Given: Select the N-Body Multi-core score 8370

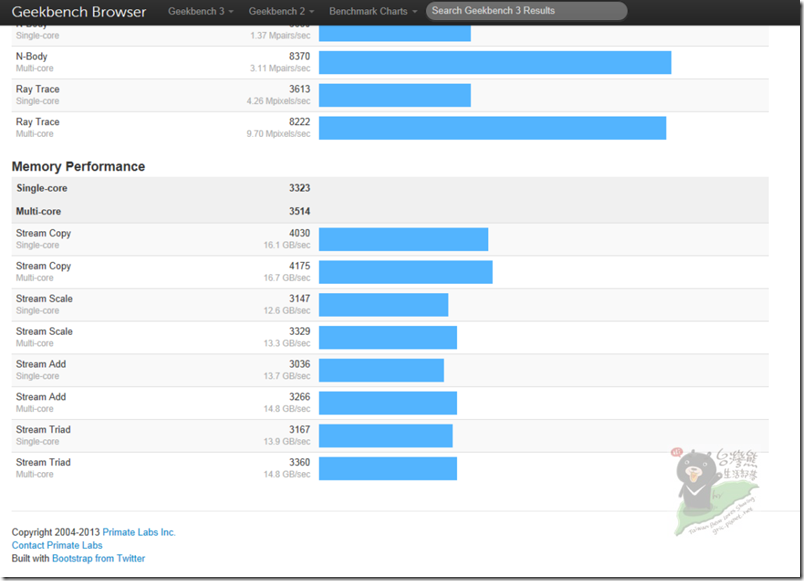Looking at the screenshot, I should (x=299, y=56).
